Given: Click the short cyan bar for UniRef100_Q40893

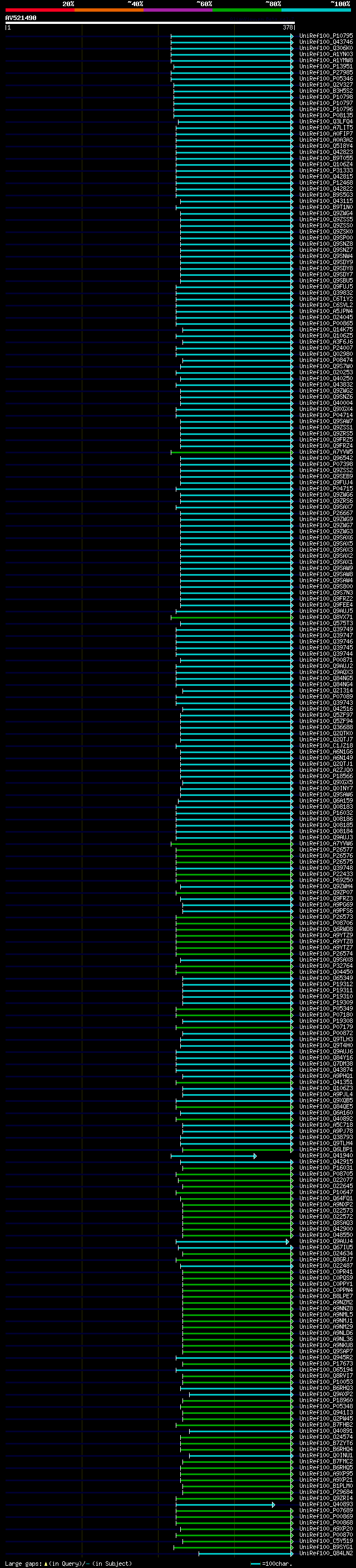Looking at the screenshot, I should tap(225, 1504).
